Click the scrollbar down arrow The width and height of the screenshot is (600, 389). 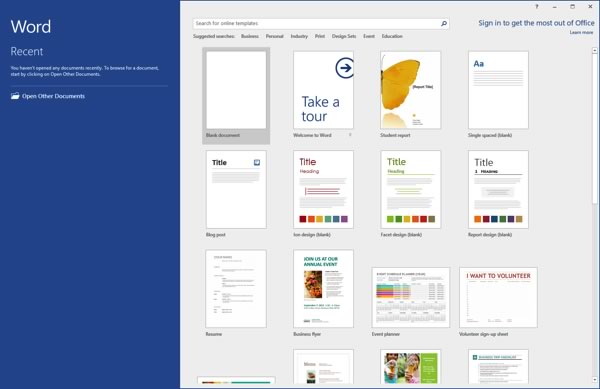(x=595, y=379)
